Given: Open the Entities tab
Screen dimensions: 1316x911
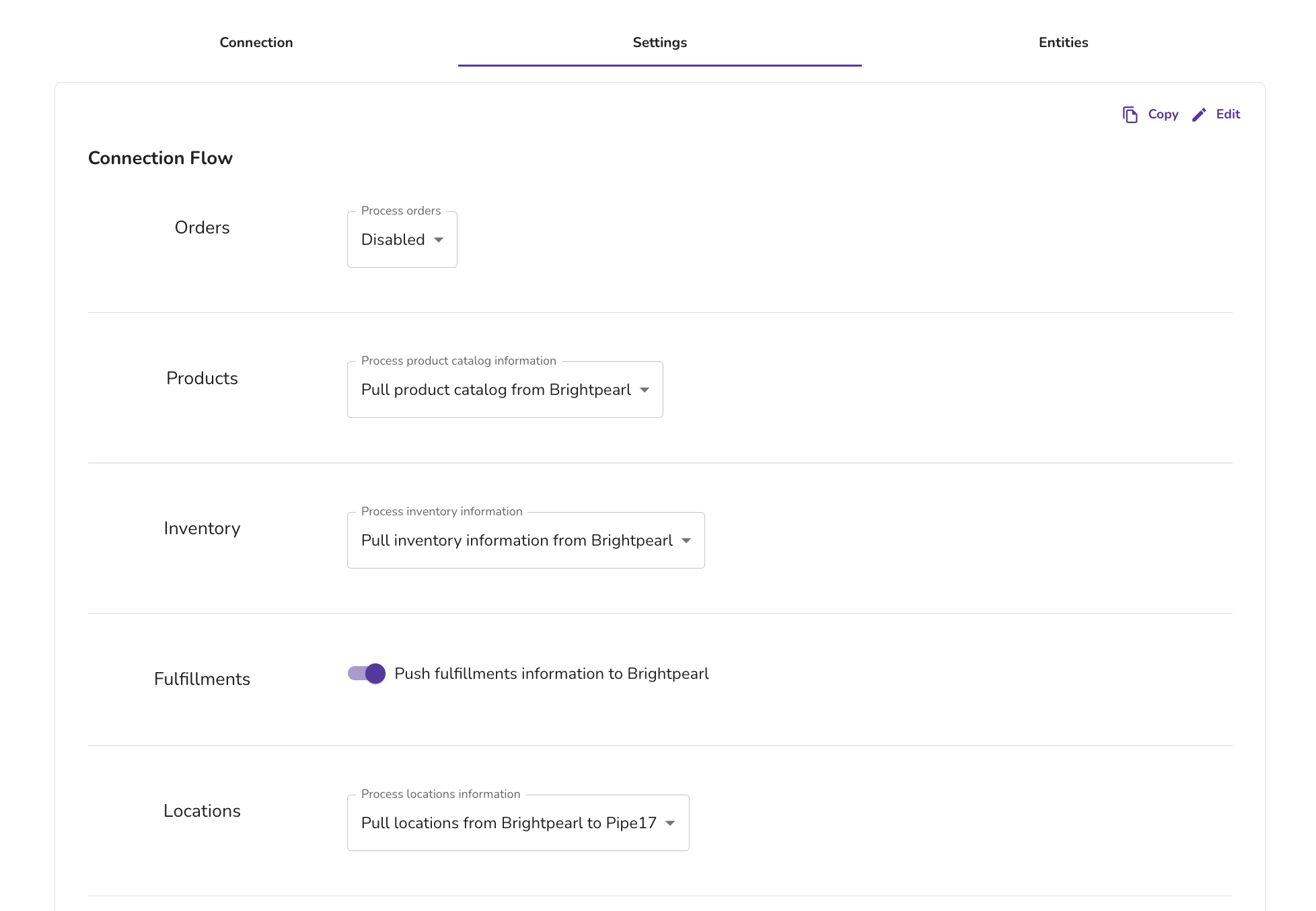Looking at the screenshot, I should [x=1064, y=42].
